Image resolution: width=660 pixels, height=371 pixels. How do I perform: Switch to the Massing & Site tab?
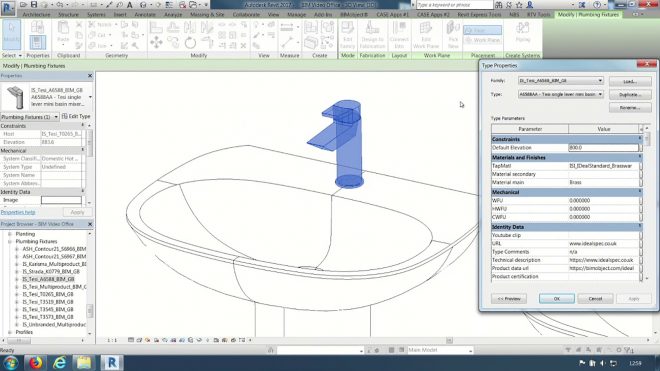point(207,14)
